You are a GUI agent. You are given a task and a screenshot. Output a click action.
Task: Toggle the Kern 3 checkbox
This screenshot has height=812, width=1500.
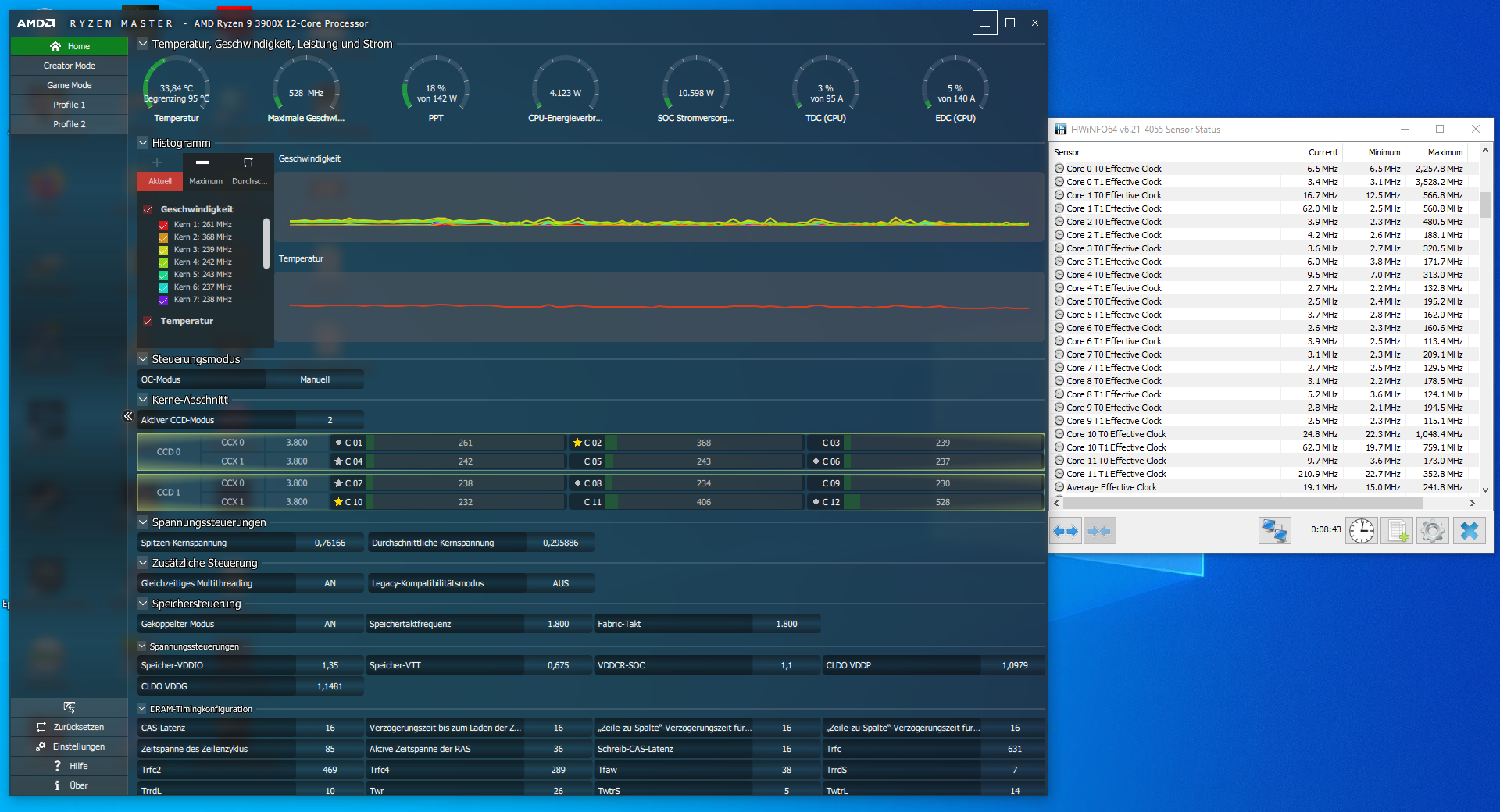coord(163,250)
